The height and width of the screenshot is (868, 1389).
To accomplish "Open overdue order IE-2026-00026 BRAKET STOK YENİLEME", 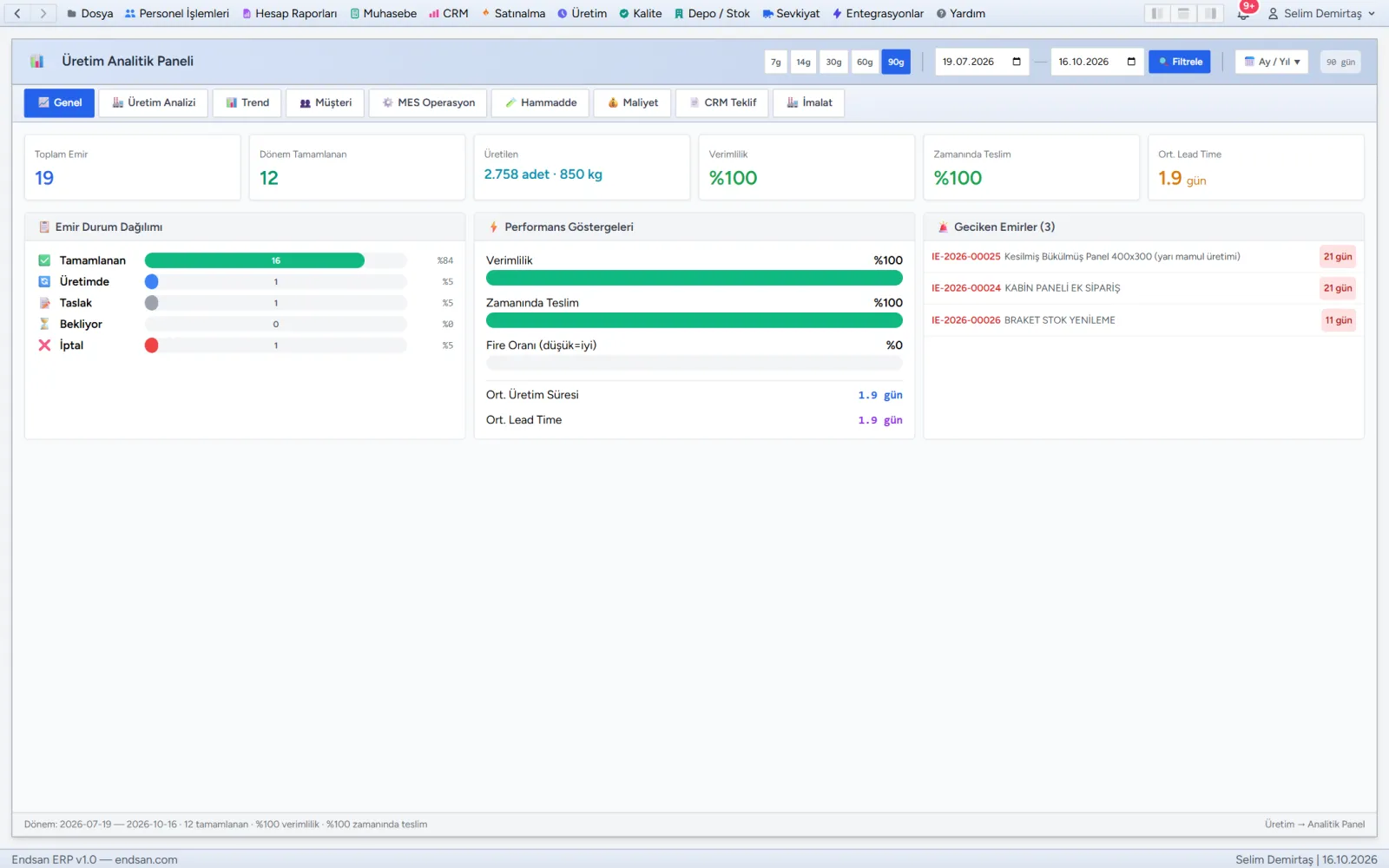I will (x=1143, y=320).
